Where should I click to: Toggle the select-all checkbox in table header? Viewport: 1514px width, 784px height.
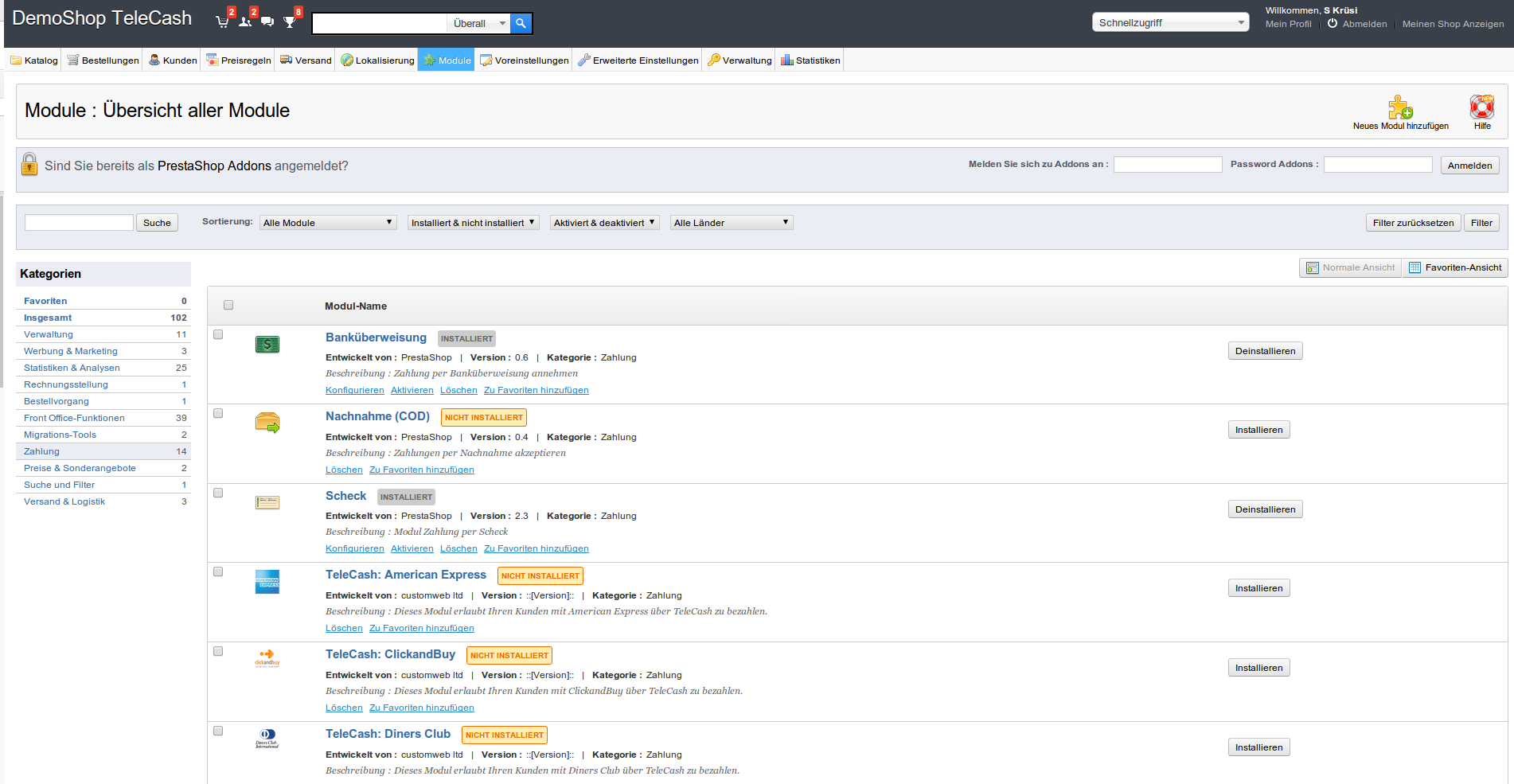point(228,306)
